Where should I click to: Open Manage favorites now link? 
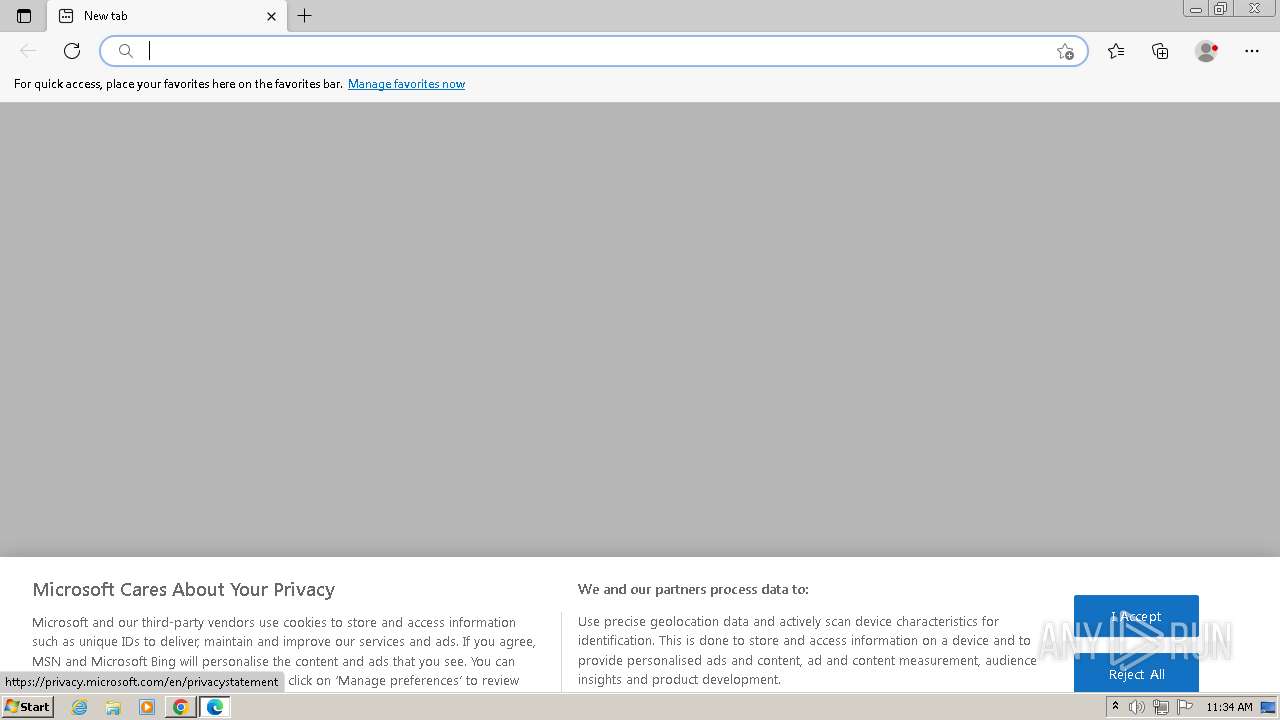coord(406,84)
